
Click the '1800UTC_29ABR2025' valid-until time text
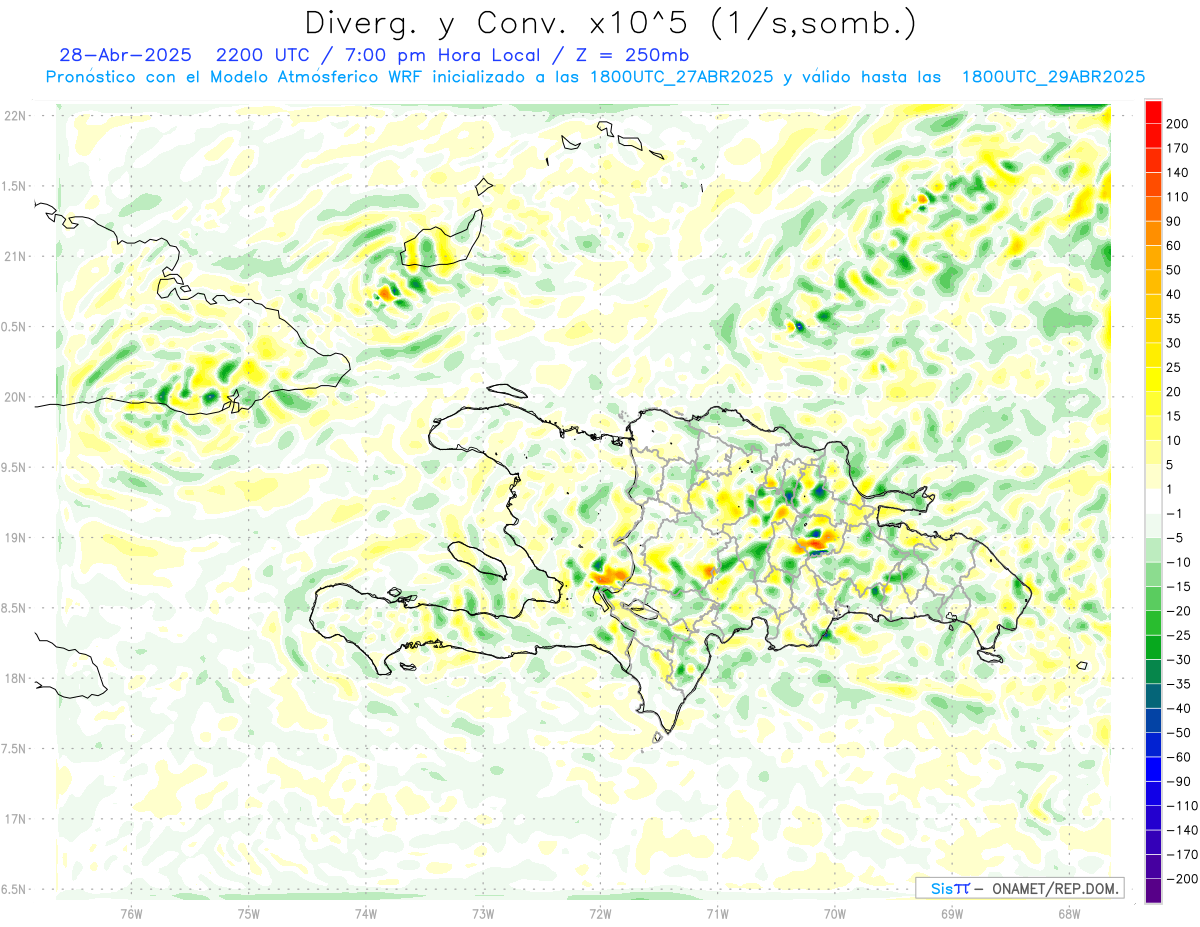click(x=1053, y=77)
